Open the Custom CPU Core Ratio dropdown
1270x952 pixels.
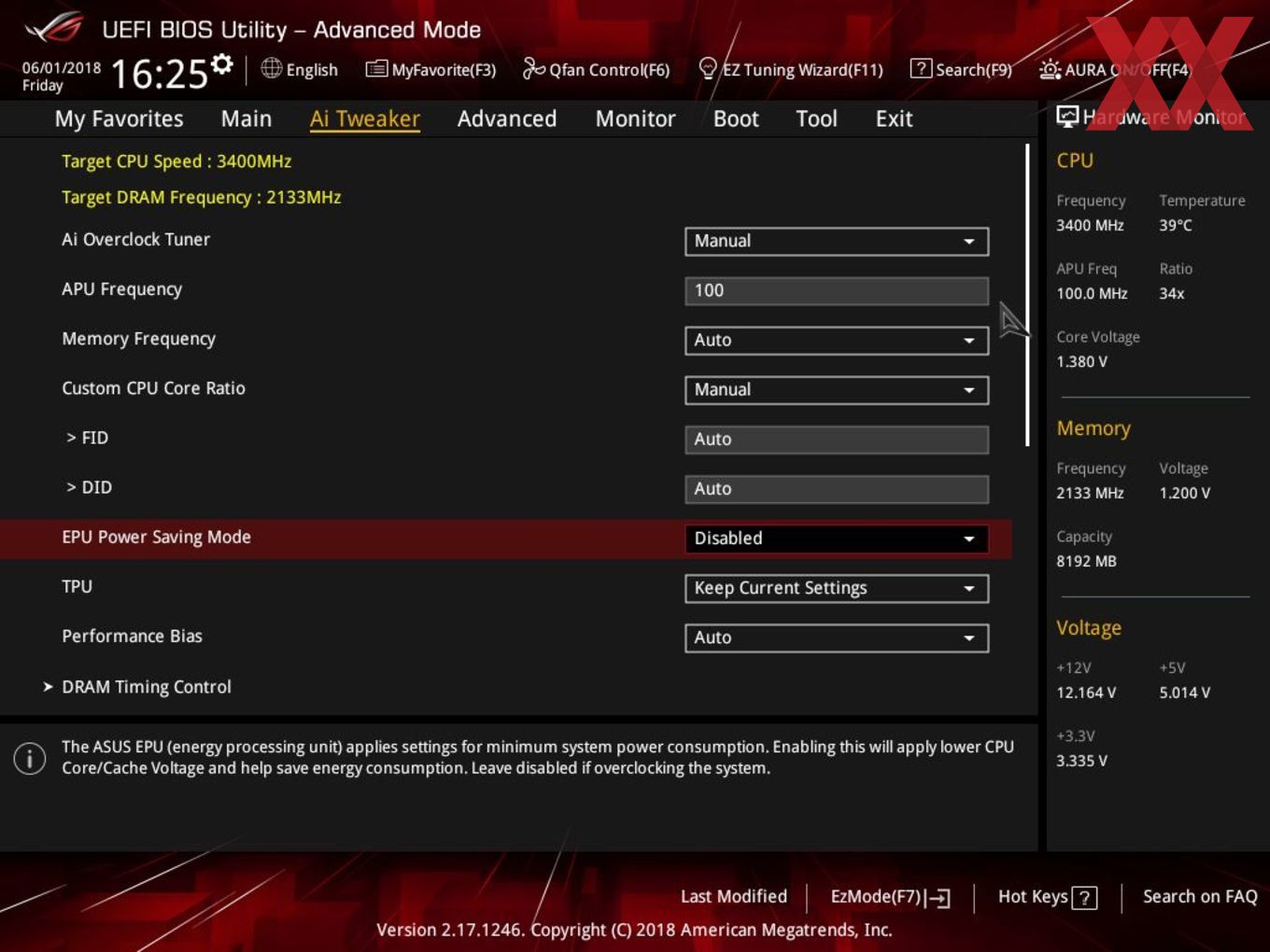pos(837,389)
